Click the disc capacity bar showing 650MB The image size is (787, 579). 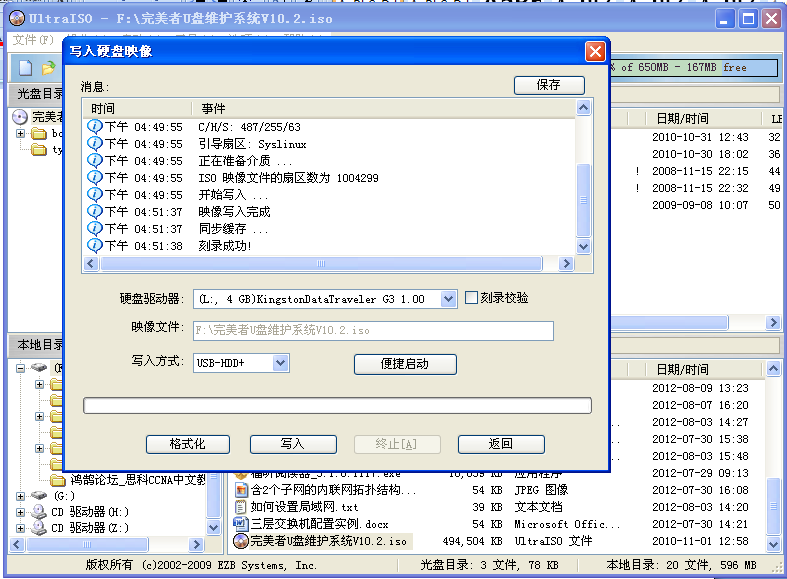click(695, 67)
